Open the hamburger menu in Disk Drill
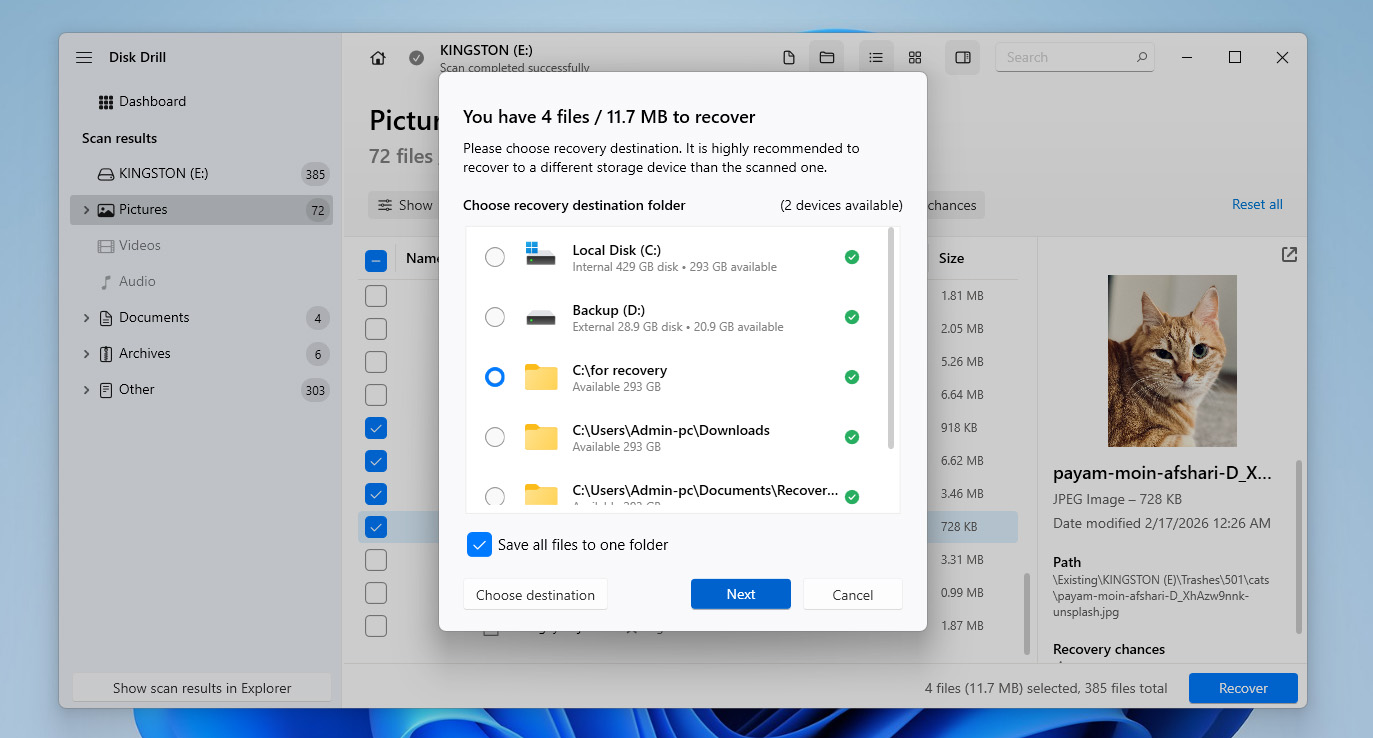This screenshot has width=1373, height=738. (84, 58)
